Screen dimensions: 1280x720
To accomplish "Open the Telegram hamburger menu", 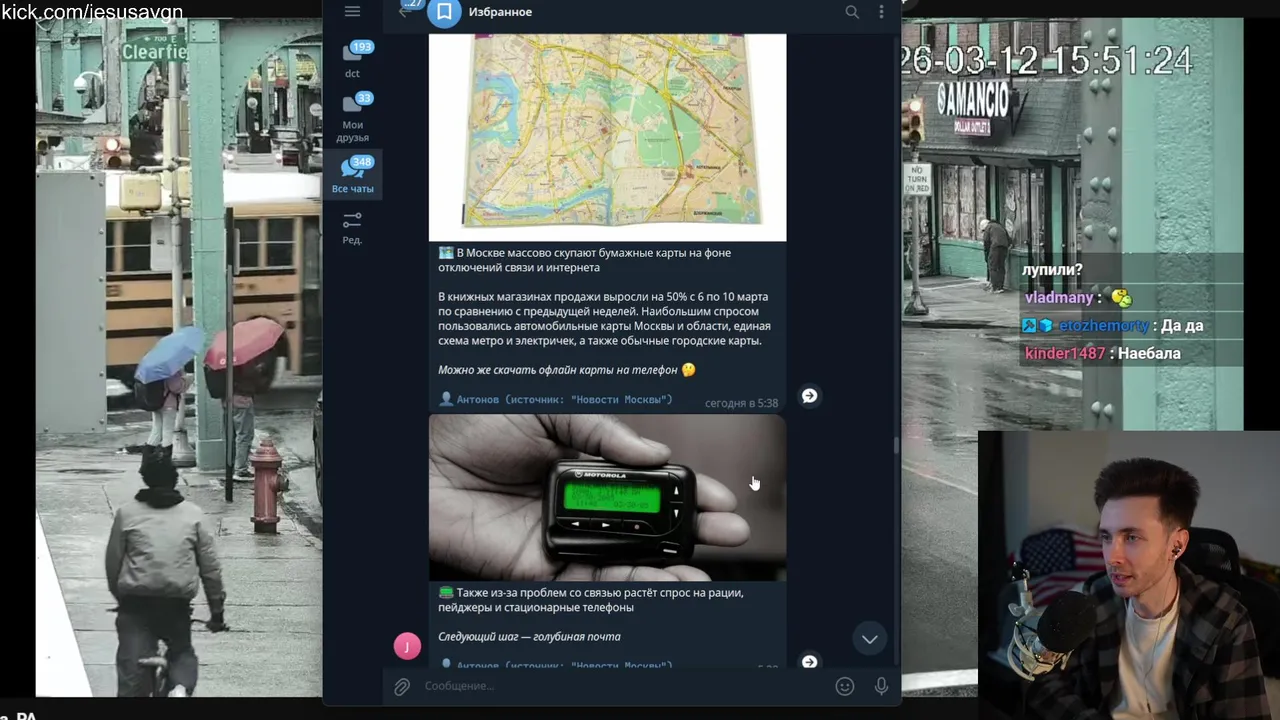I will 352,11.
